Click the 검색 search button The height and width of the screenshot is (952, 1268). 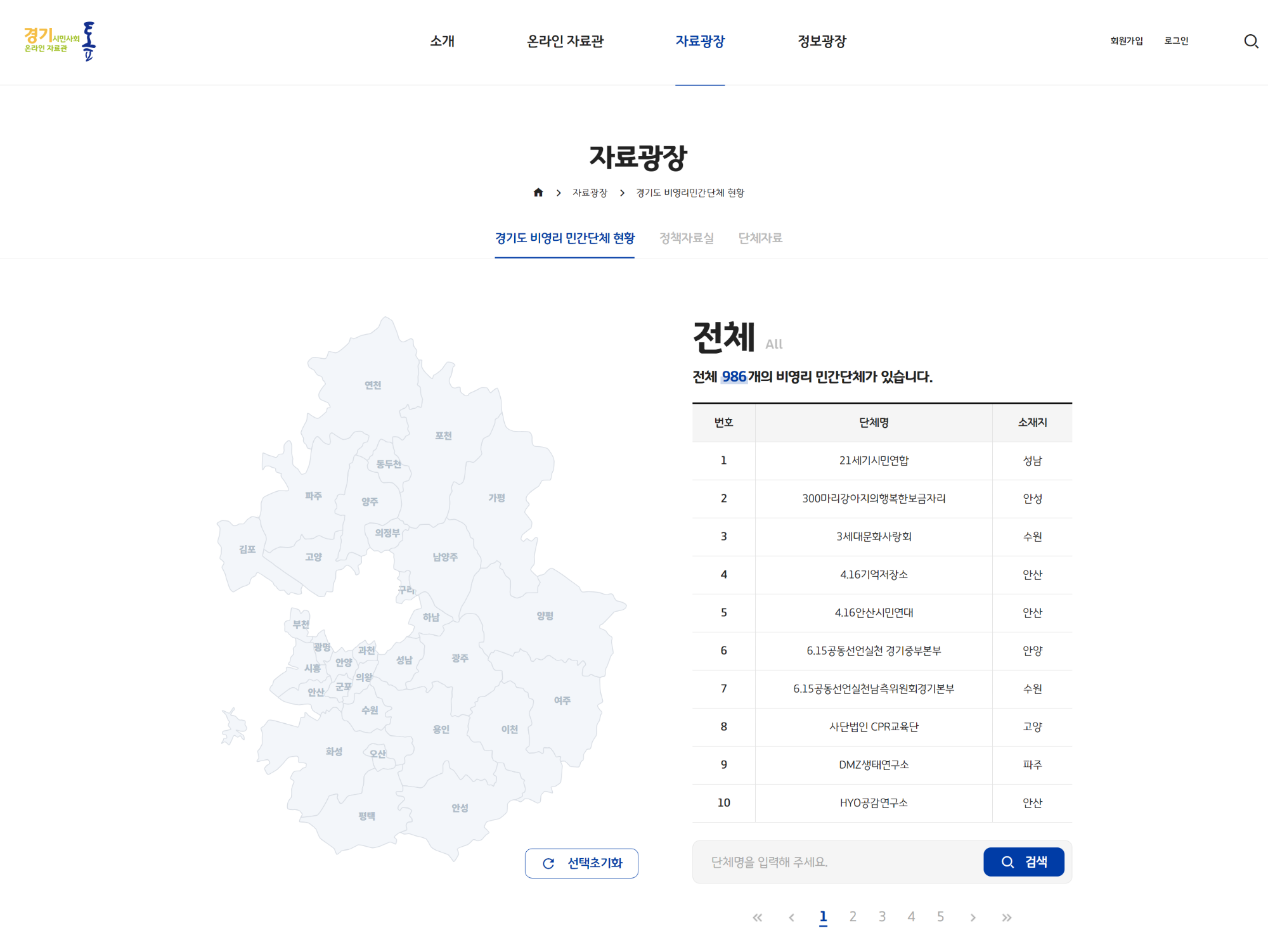coord(1023,862)
